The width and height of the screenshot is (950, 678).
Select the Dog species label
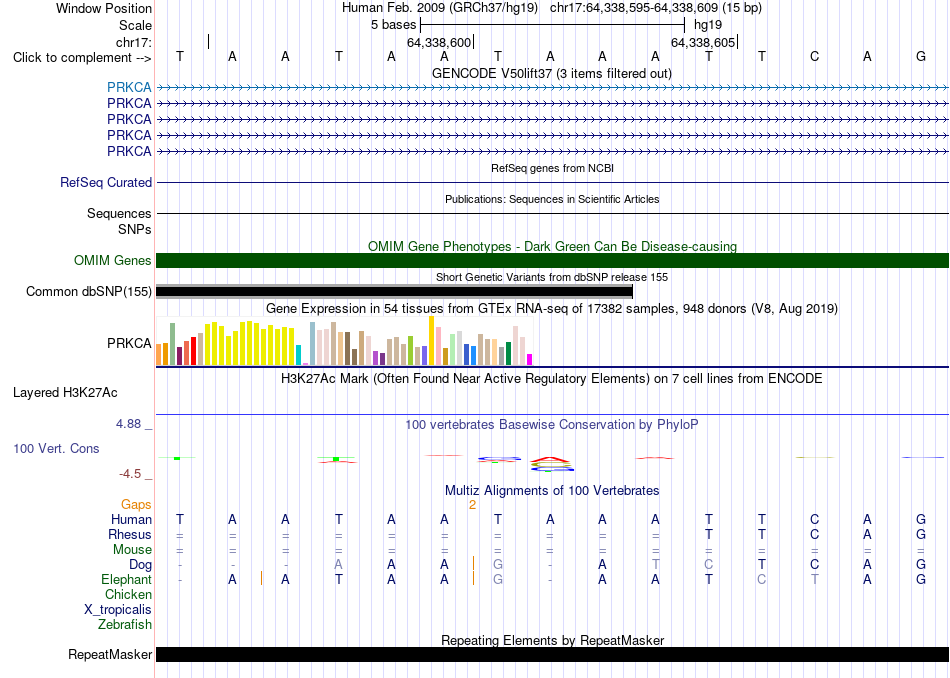140,564
